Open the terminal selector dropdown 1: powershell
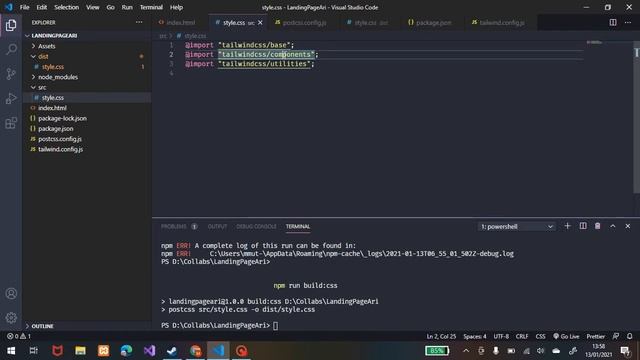 [516, 227]
